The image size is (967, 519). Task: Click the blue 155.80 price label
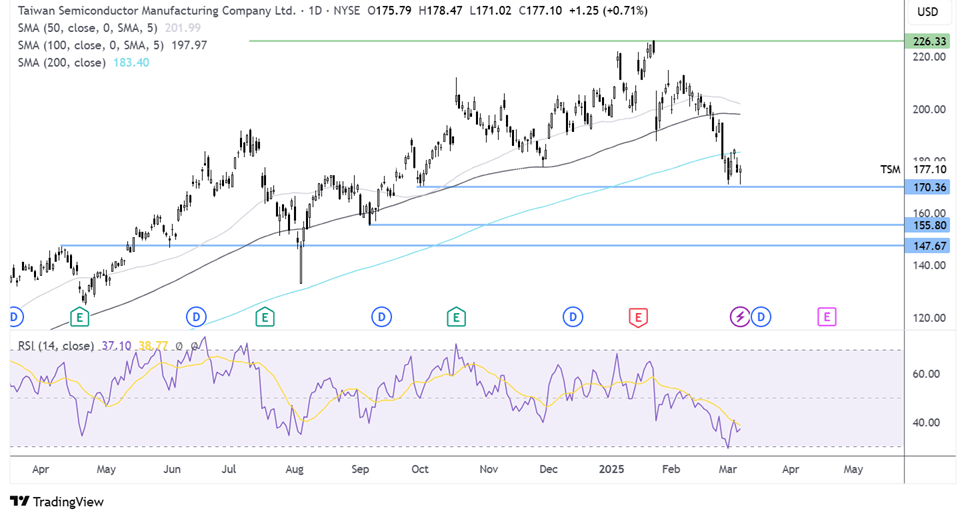pos(929,225)
